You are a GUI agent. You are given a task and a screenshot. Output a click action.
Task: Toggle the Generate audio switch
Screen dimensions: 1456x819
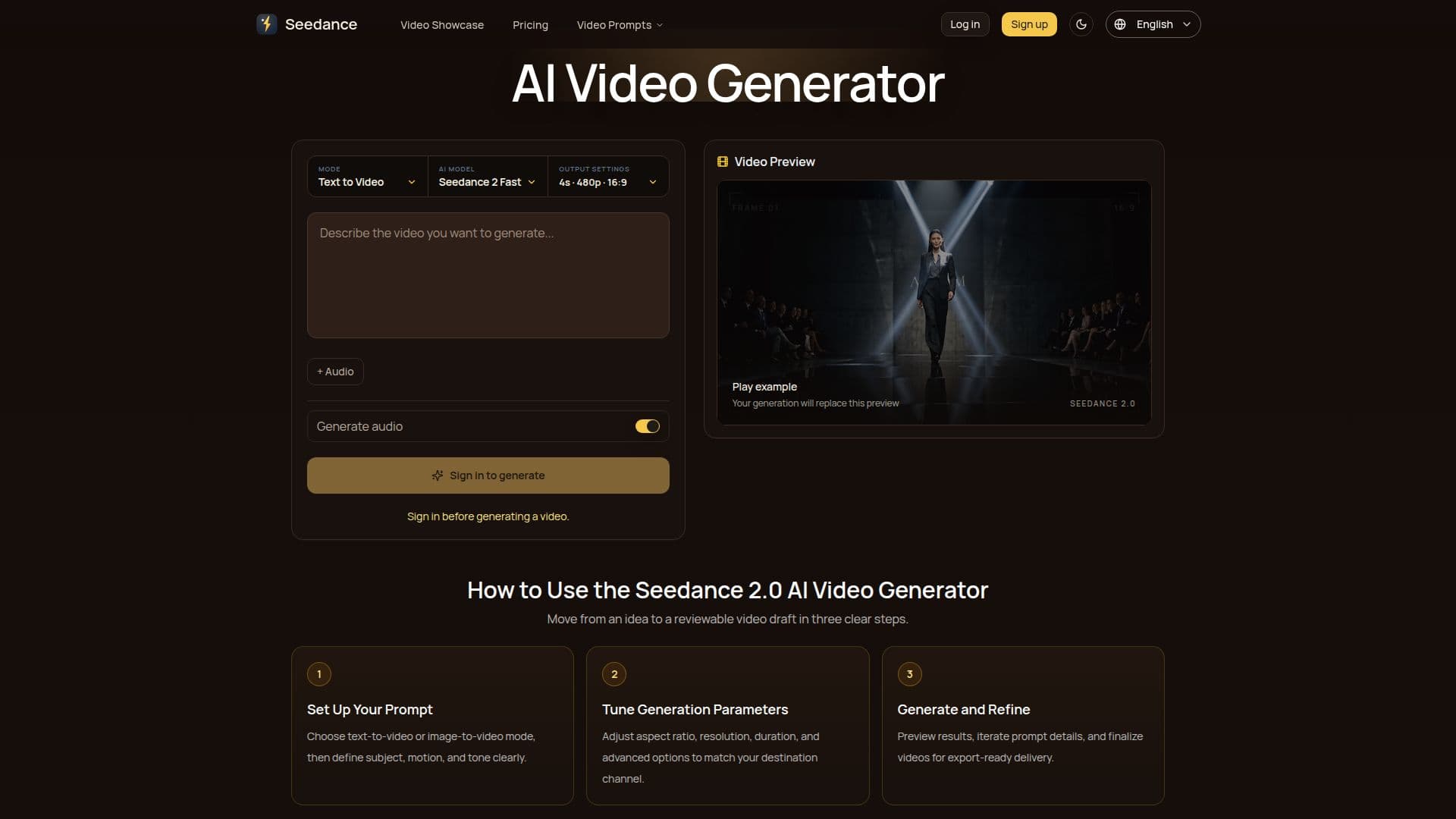(x=648, y=426)
